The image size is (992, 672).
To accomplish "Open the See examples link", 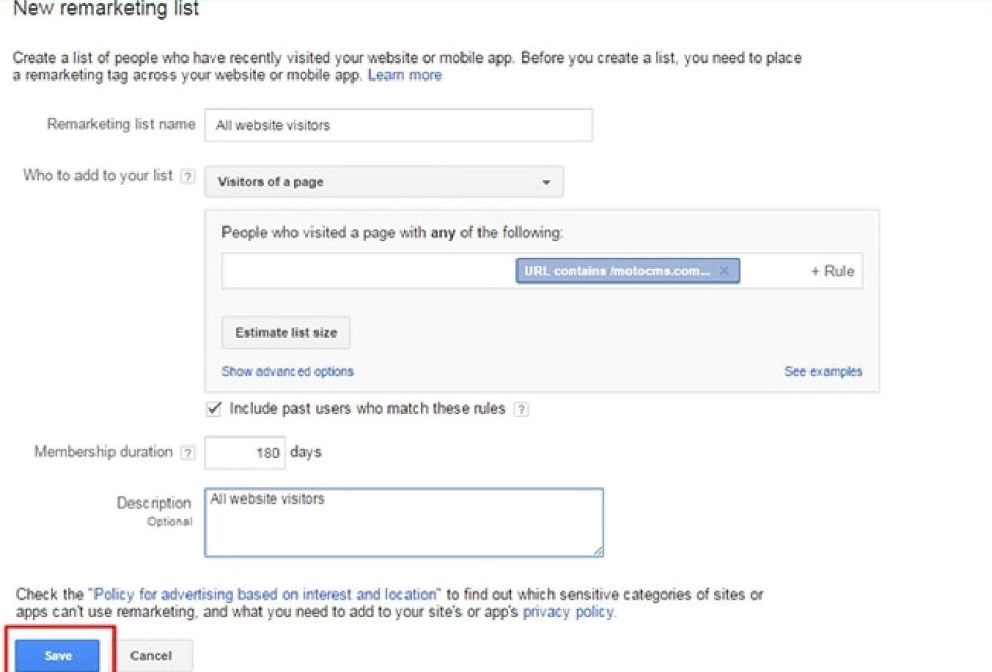I will click(823, 371).
